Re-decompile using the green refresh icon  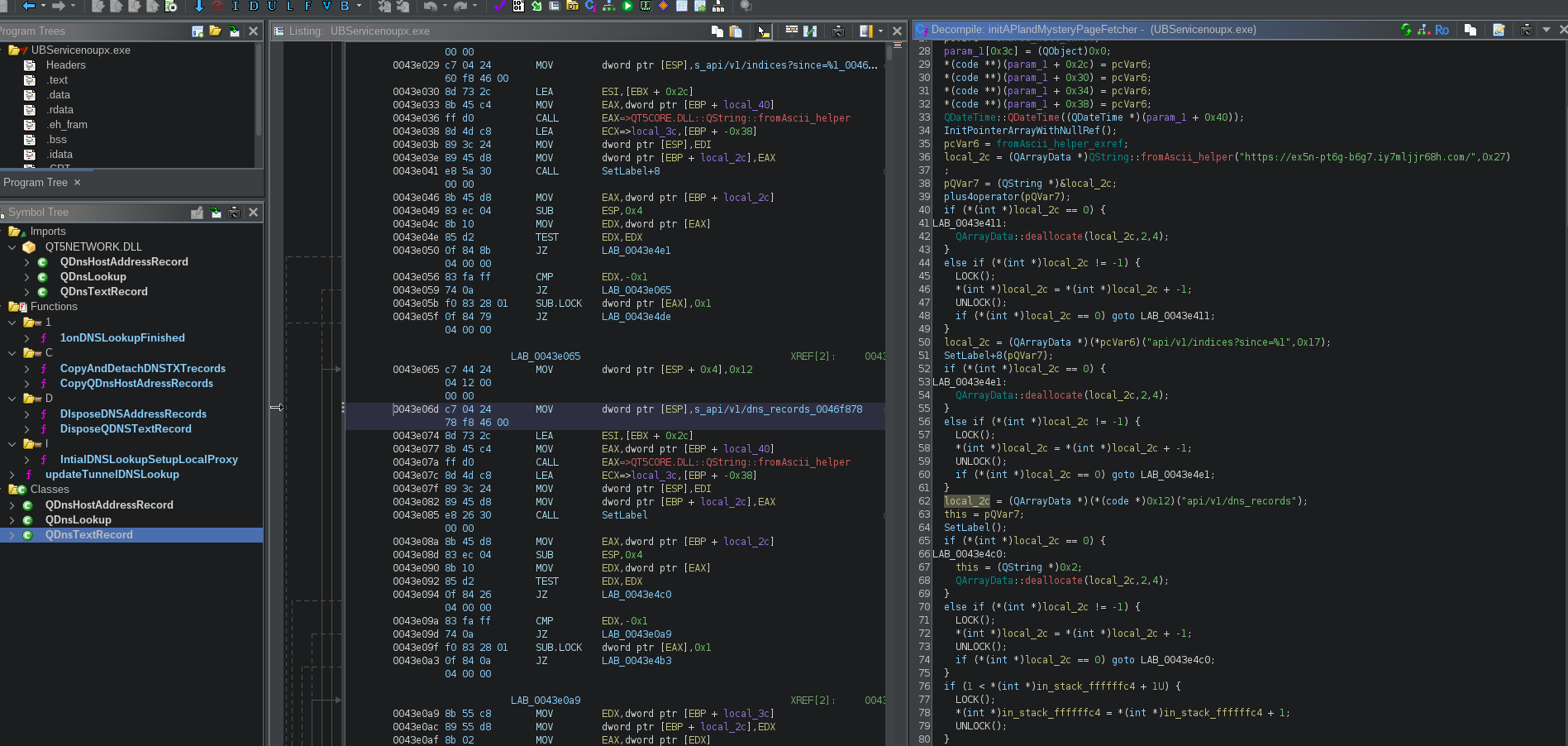(x=1406, y=30)
